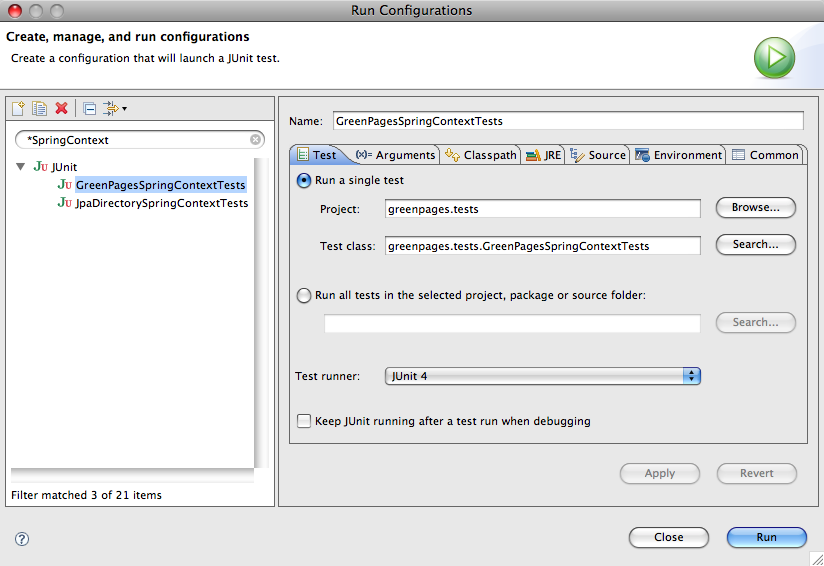
Task: Click the Browse... button for Project
Action: (x=755, y=208)
